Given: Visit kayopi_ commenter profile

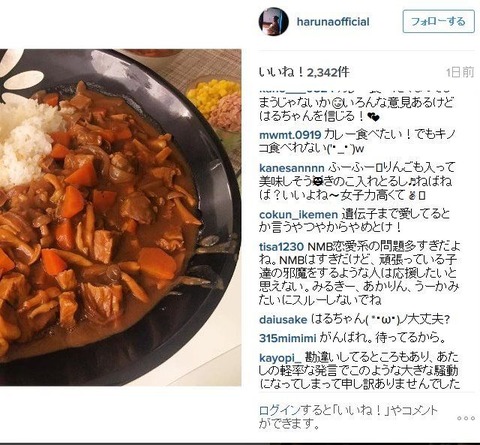Looking at the screenshot, I should point(280,358).
